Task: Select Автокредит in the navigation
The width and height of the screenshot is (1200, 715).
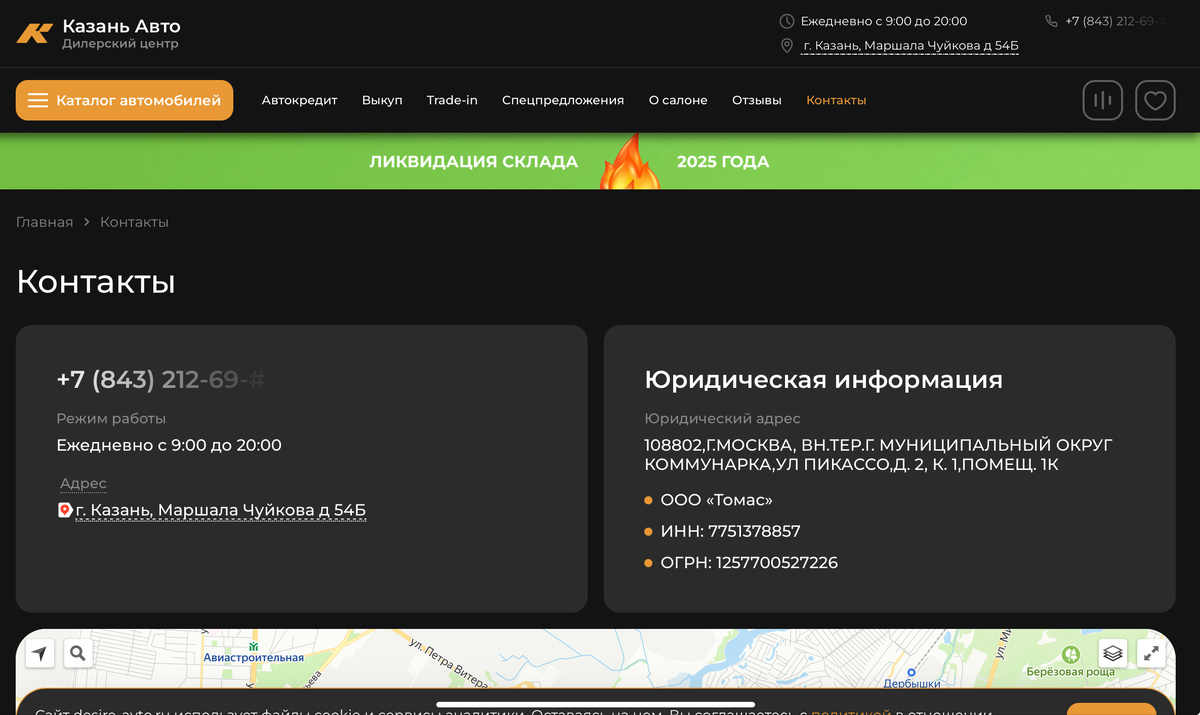Action: pyautogui.click(x=299, y=100)
